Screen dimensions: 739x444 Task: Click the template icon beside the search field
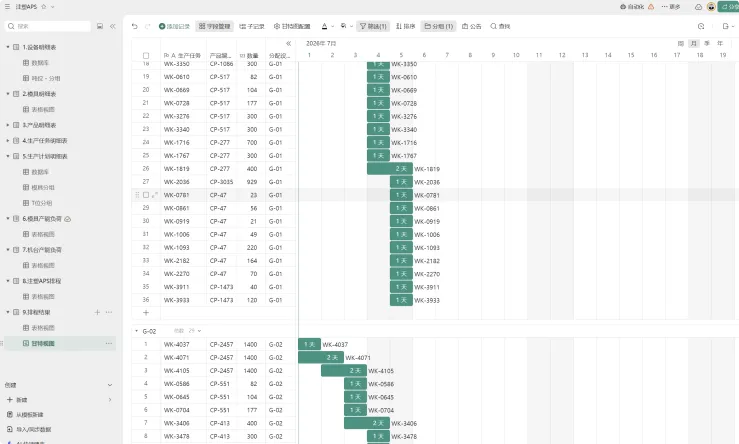click(x=100, y=26)
